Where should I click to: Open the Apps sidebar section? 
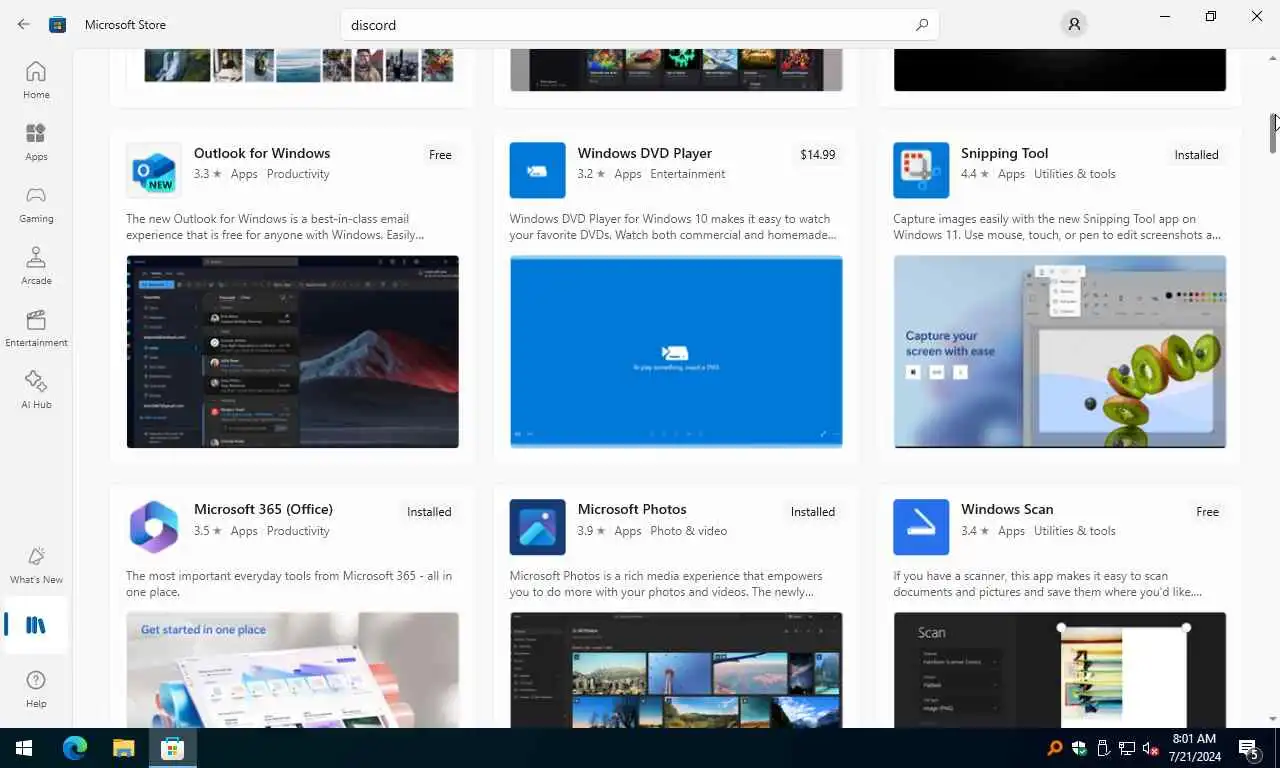pos(36,142)
